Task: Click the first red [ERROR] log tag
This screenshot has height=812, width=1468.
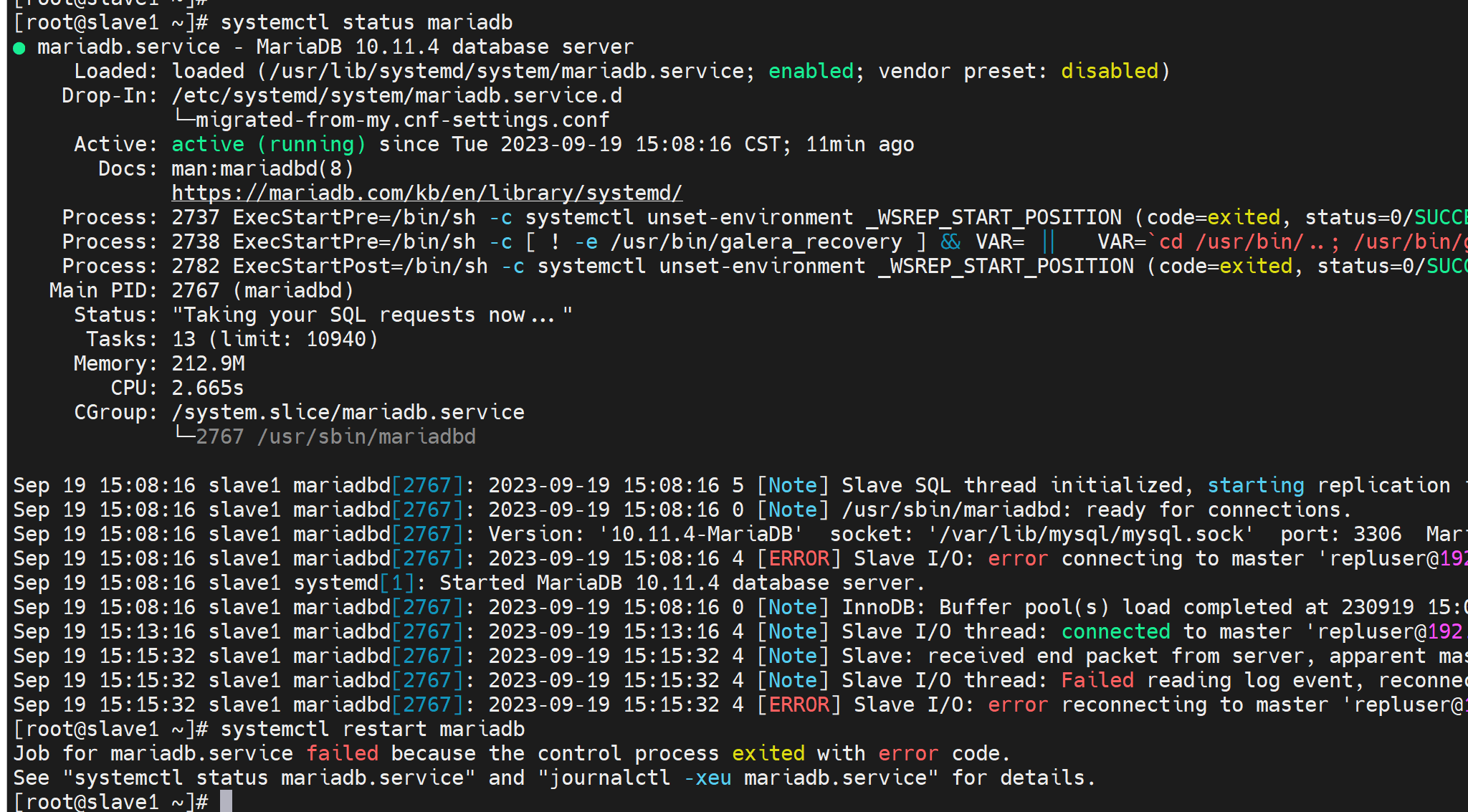Action: [799, 558]
